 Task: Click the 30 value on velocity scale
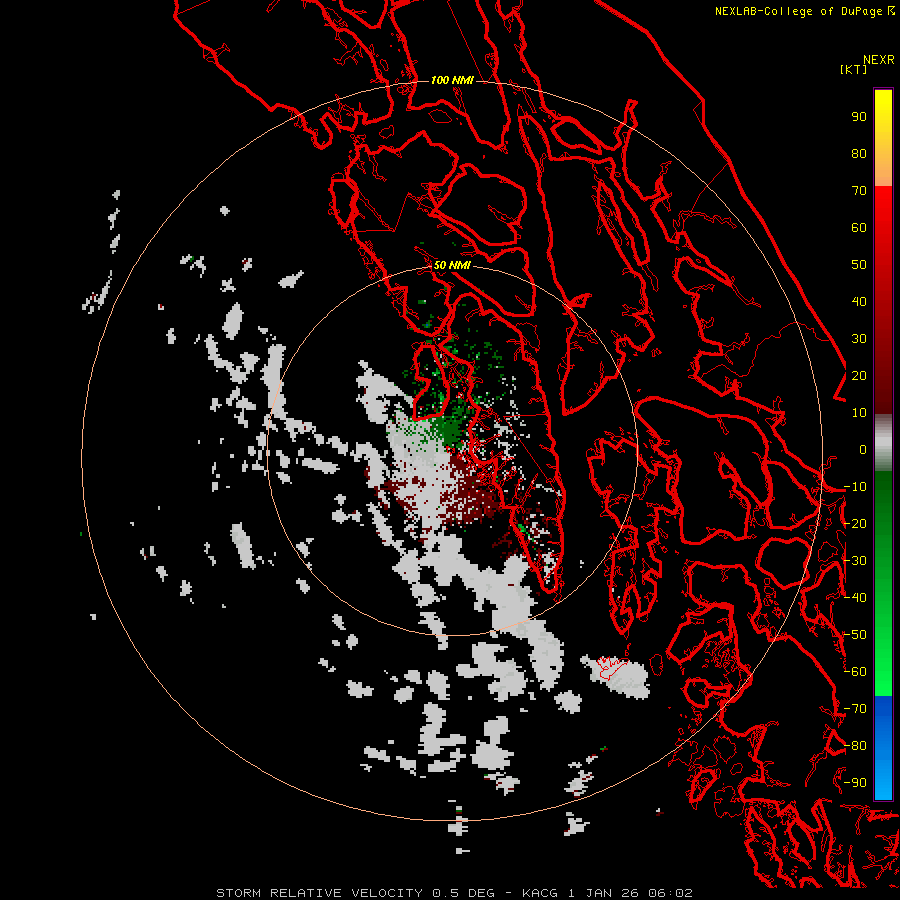859,339
